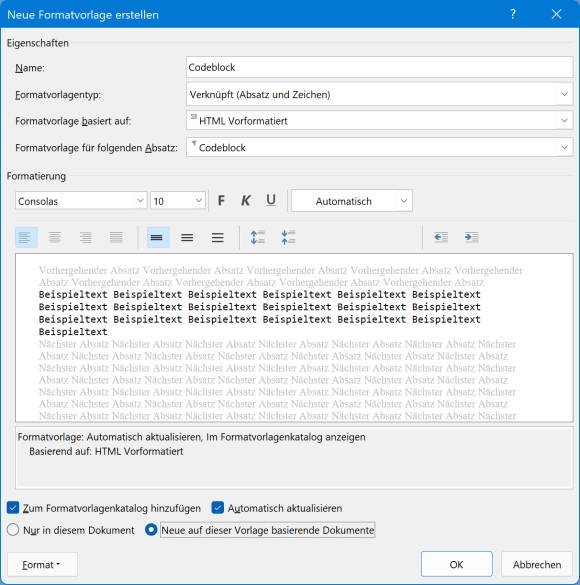Toggle italic formatting K button
This screenshot has width=580, height=585.
coord(245,201)
